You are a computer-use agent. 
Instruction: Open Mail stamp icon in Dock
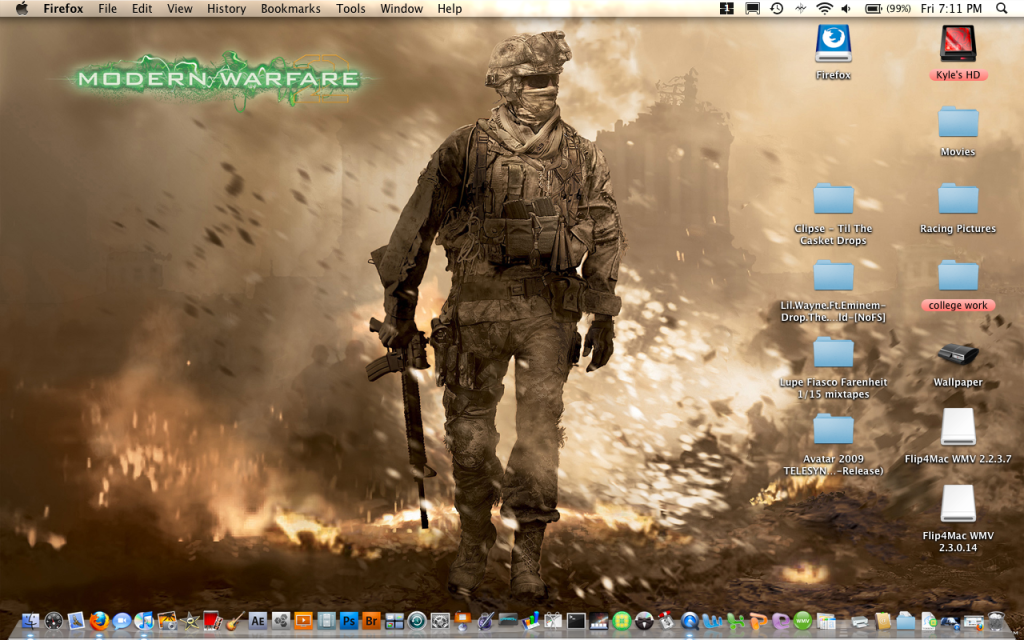click(76, 620)
